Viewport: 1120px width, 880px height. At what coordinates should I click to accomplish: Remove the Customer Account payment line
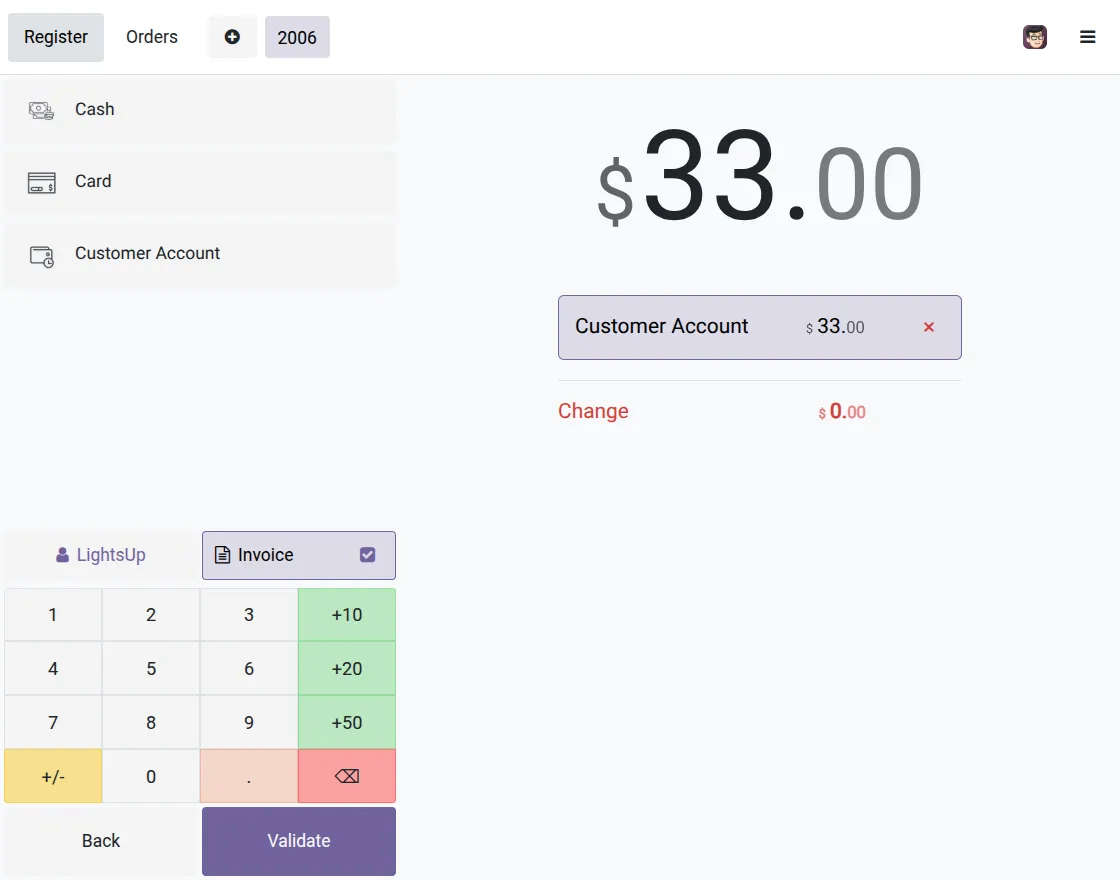pyautogui.click(x=928, y=327)
